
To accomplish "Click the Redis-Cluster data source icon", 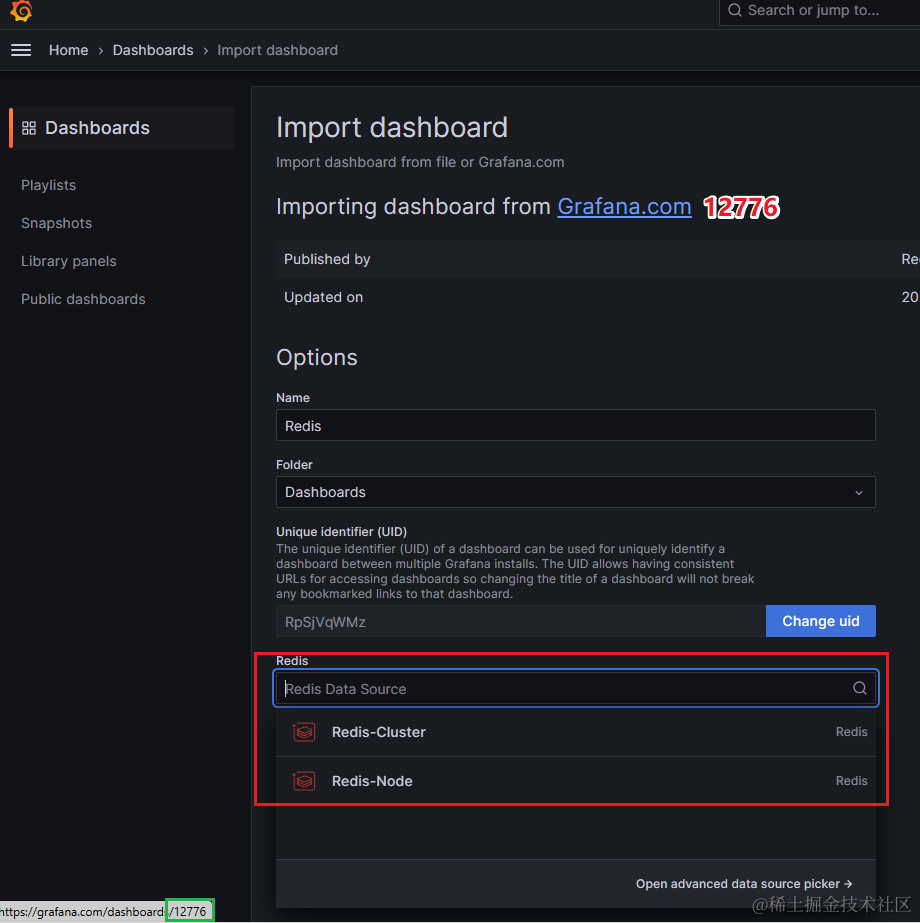I will click(304, 732).
